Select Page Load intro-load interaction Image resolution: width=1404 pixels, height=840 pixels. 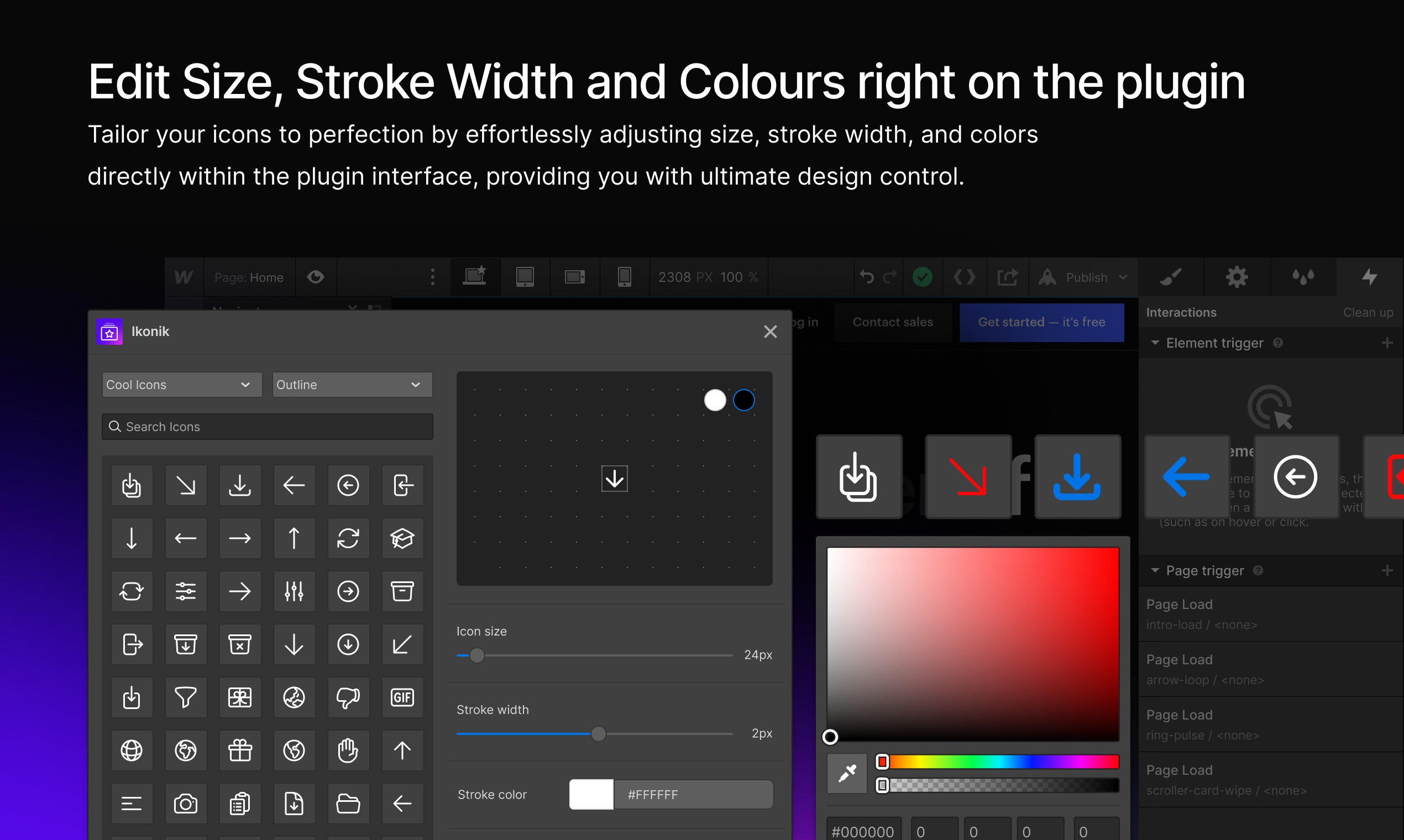[x=1270, y=614]
